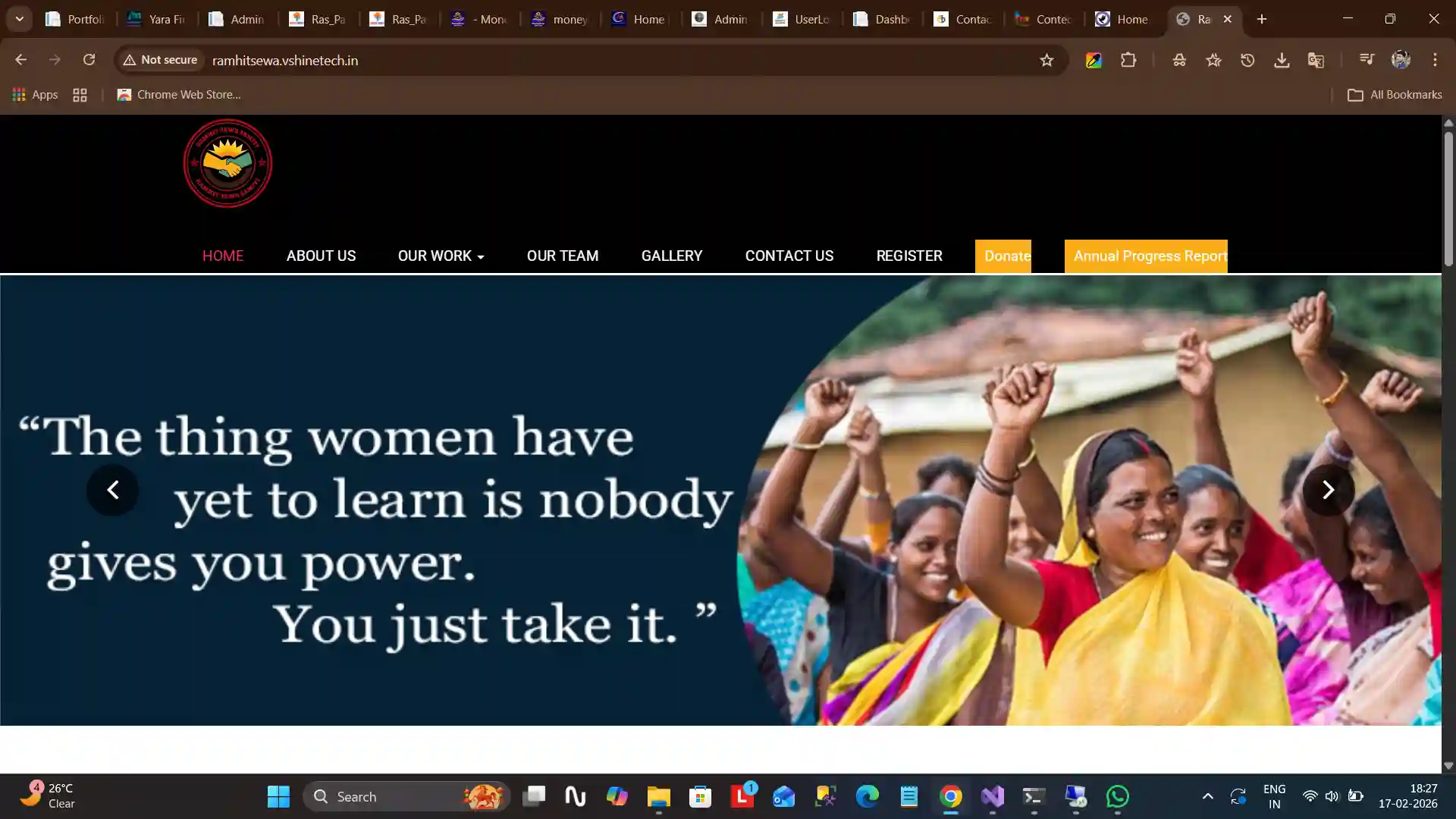
Task: Click the Ramhit Sewa Samiti logo
Action: [227, 163]
